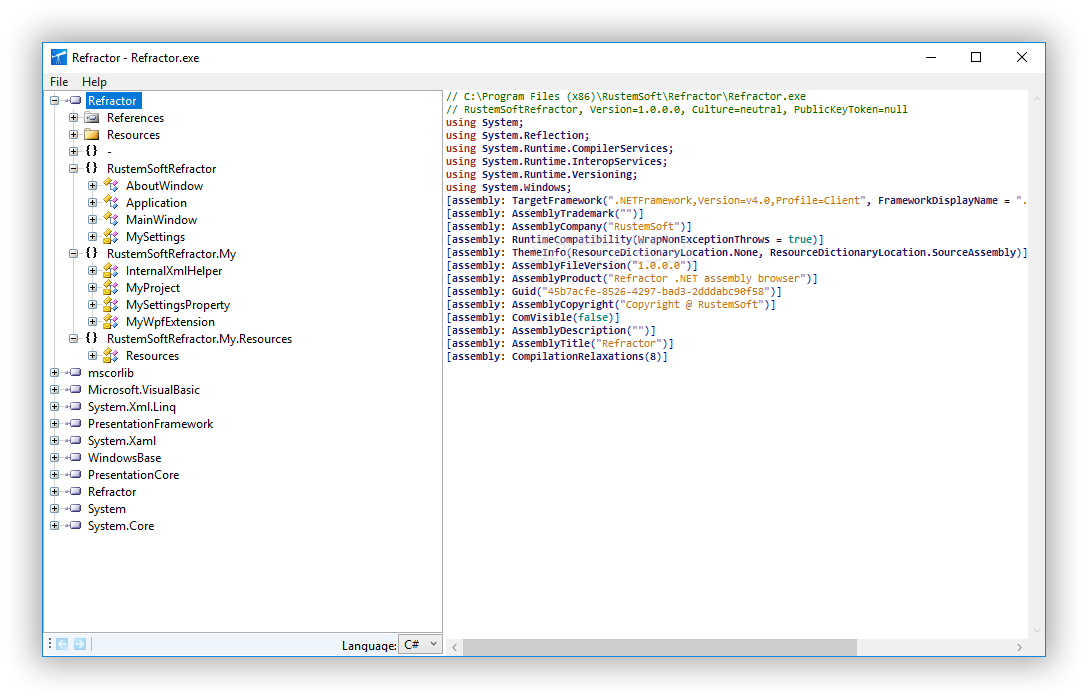
Task: Expand the System.Core assembly node
Action: tap(55, 525)
